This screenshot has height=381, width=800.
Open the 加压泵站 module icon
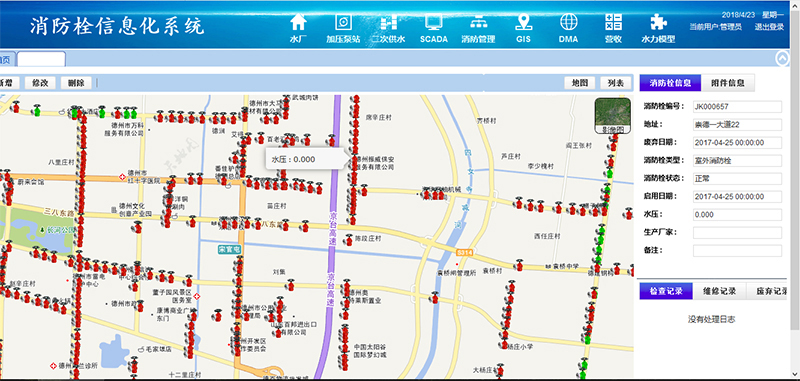pos(343,22)
